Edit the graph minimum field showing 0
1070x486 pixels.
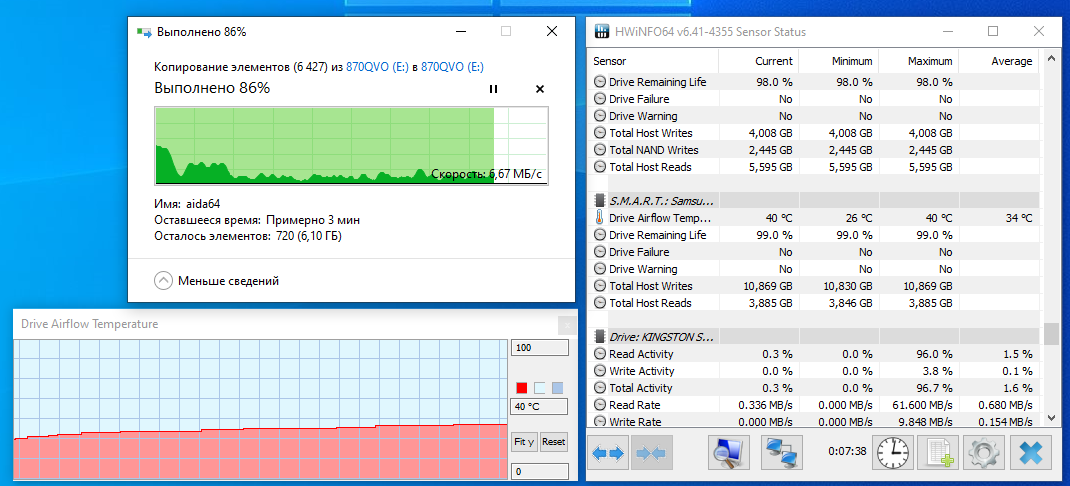click(x=540, y=472)
